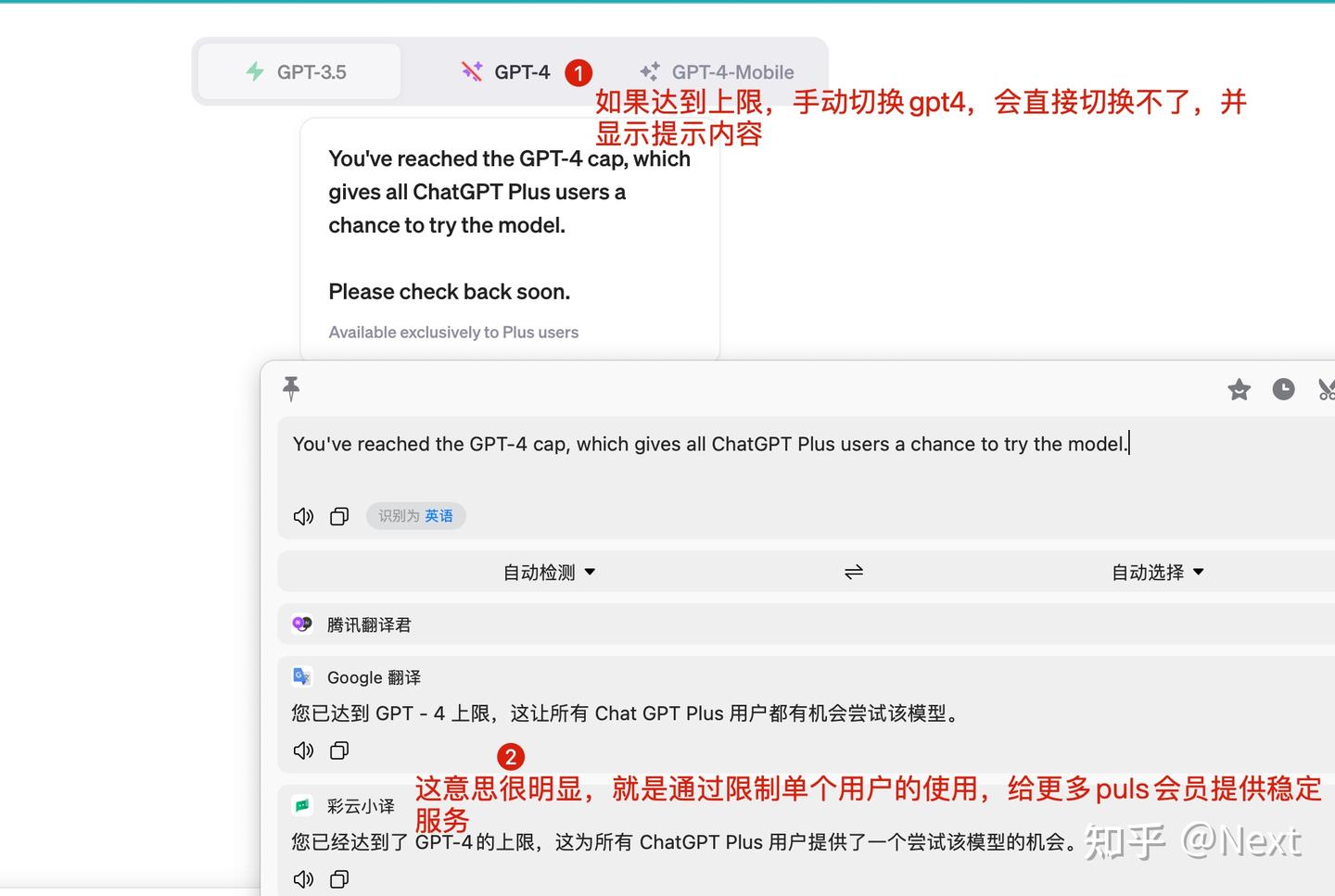Open the 自动检测 source language dropdown
1335x896 pixels.
(x=548, y=572)
